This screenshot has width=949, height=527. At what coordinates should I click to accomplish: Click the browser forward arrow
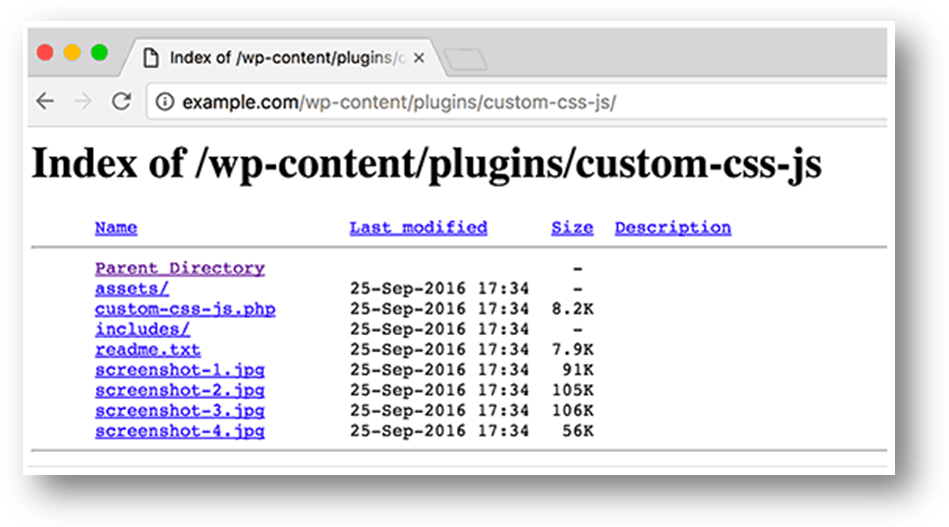pyautogui.click(x=83, y=101)
